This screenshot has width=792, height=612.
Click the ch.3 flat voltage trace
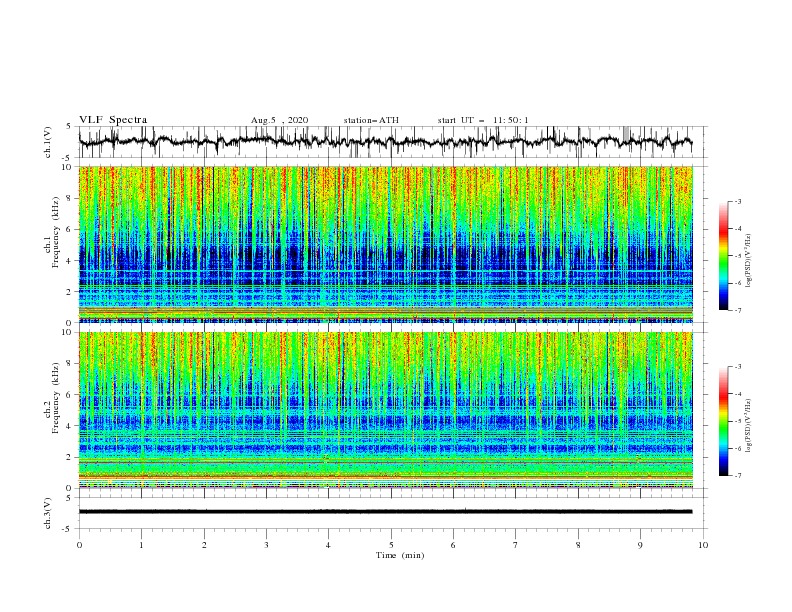click(385, 512)
